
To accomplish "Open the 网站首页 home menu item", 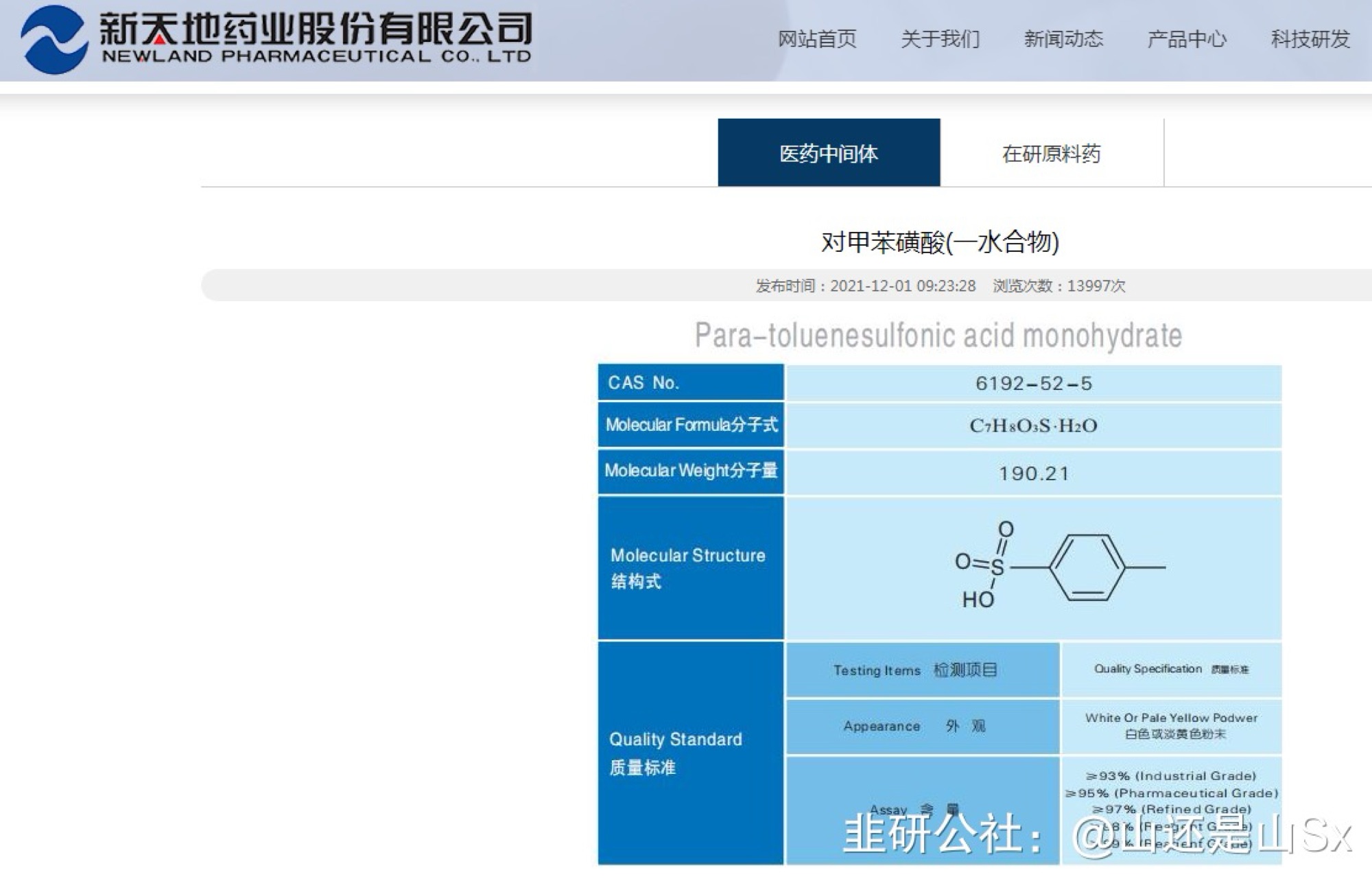I will point(816,39).
